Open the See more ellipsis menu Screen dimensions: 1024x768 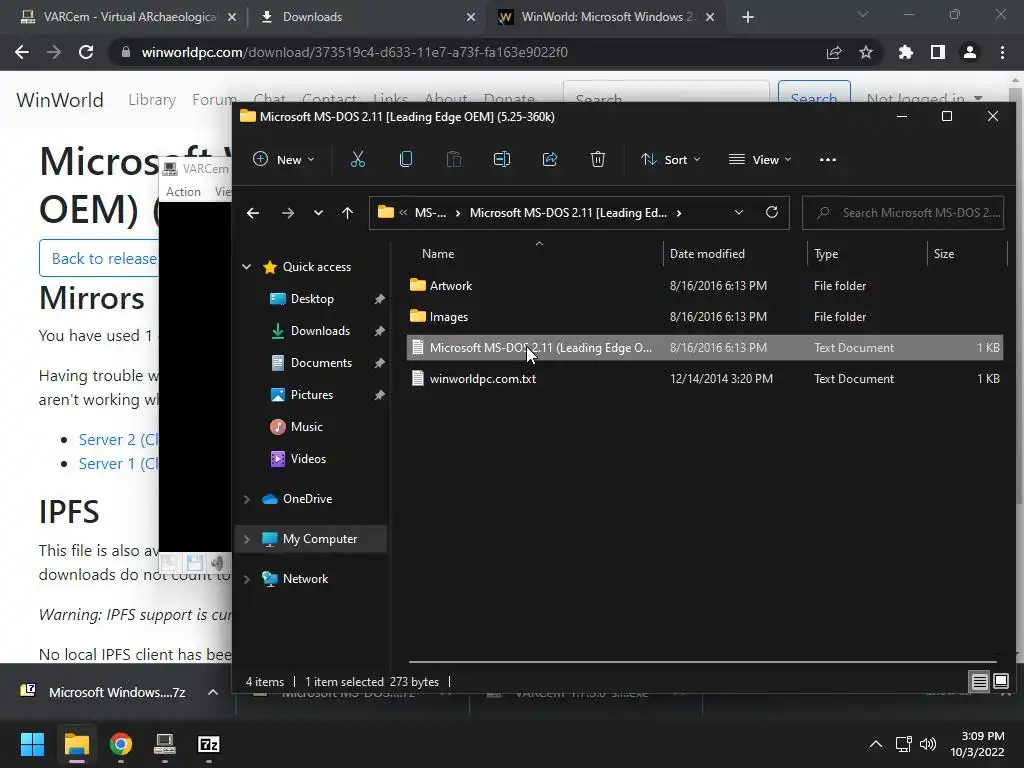(x=827, y=159)
